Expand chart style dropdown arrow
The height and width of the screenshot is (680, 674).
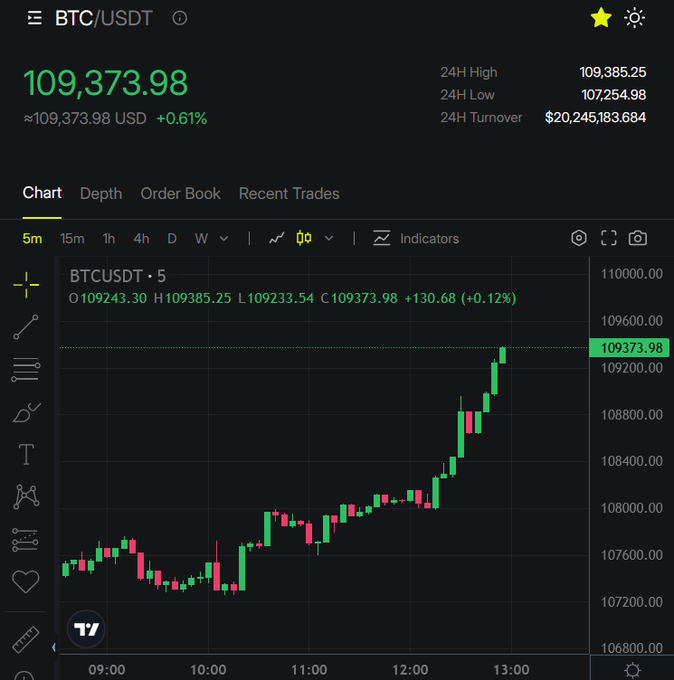coord(329,238)
